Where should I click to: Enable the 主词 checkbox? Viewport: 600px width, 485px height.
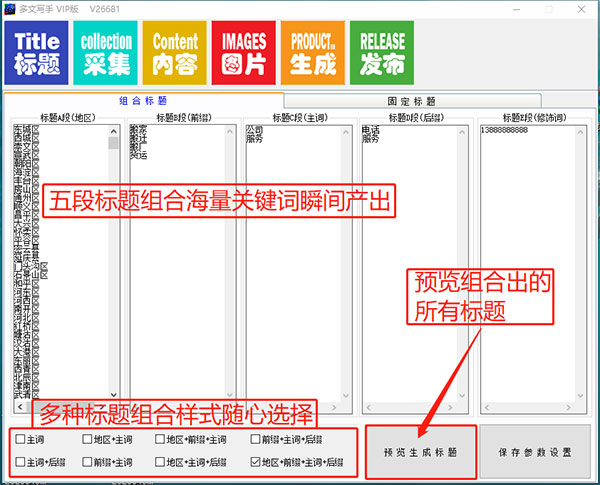(x=20, y=439)
